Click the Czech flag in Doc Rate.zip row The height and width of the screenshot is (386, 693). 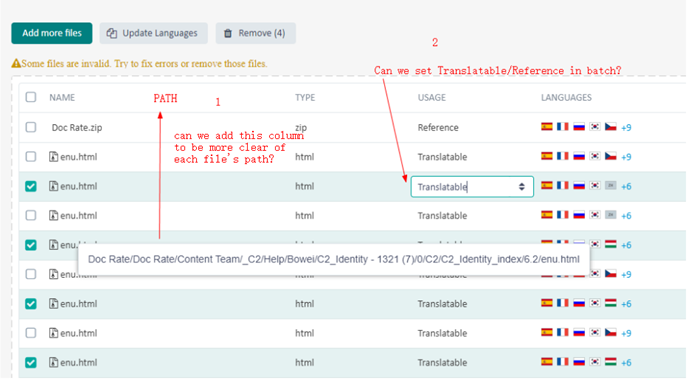pyautogui.click(x=611, y=127)
